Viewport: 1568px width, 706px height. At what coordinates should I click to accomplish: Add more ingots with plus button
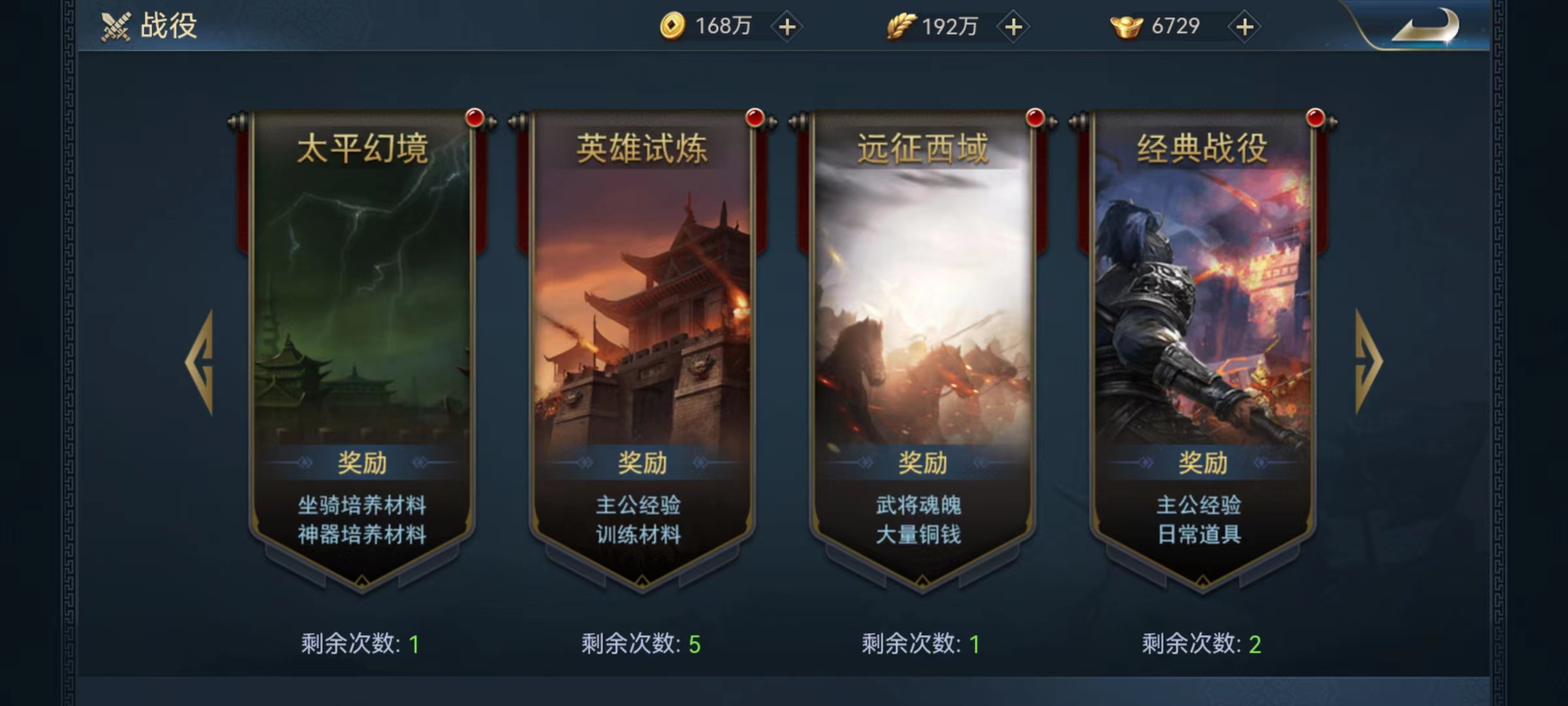(1245, 27)
